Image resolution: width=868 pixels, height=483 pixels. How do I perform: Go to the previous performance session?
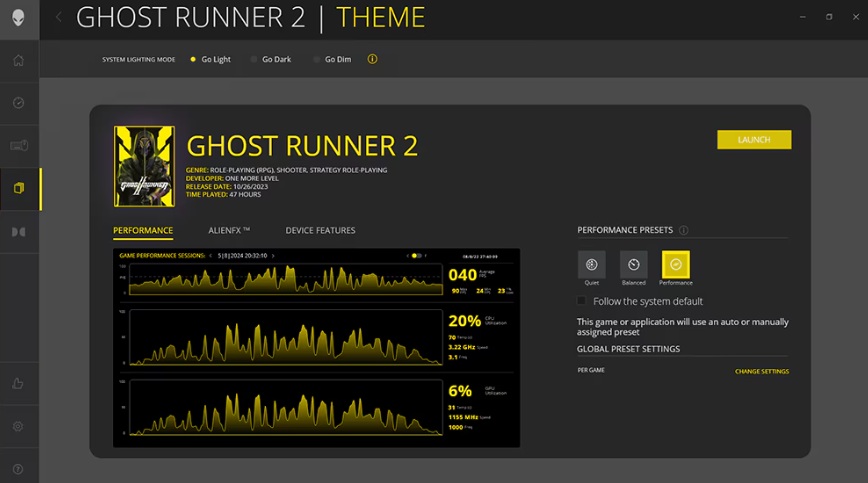point(210,256)
